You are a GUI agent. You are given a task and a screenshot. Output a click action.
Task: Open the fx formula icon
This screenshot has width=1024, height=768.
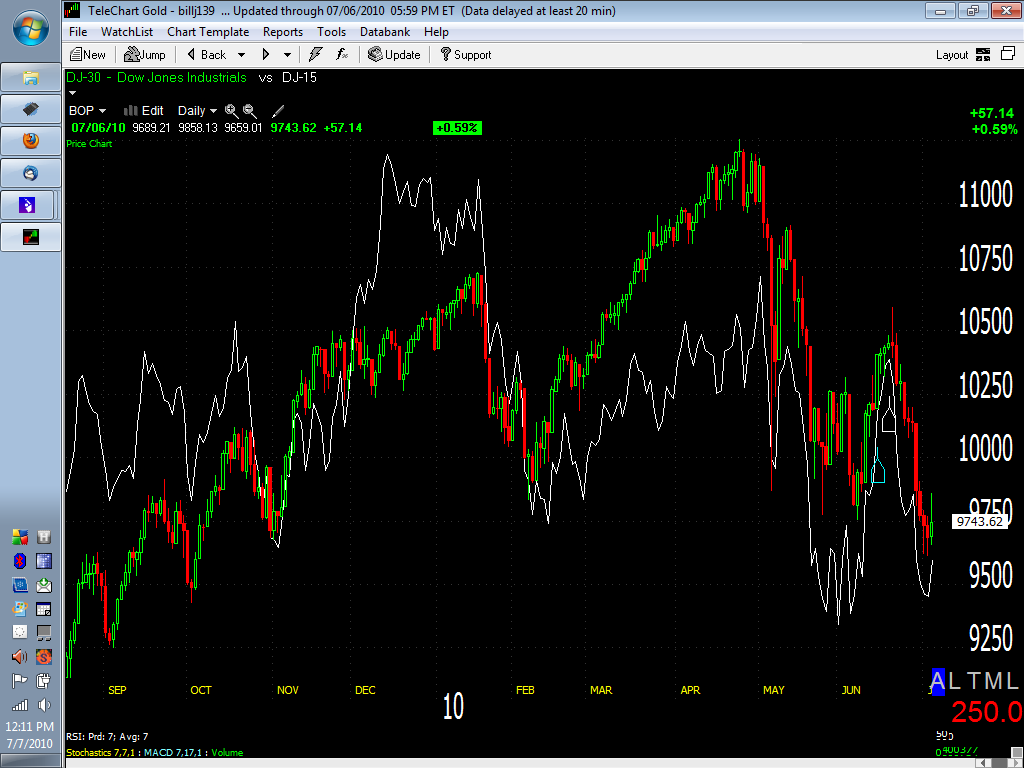(x=342, y=55)
